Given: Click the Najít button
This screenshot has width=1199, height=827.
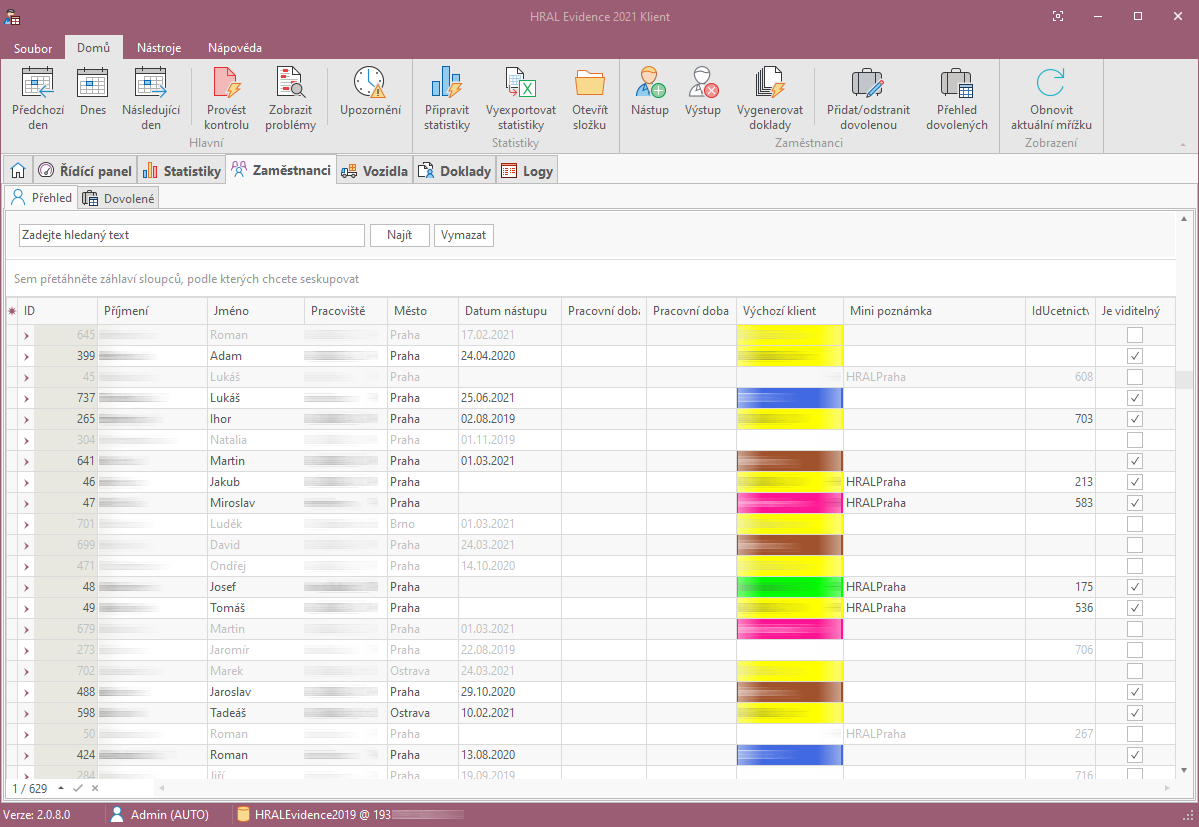Looking at the screenshot, I should tap(399, 235).
